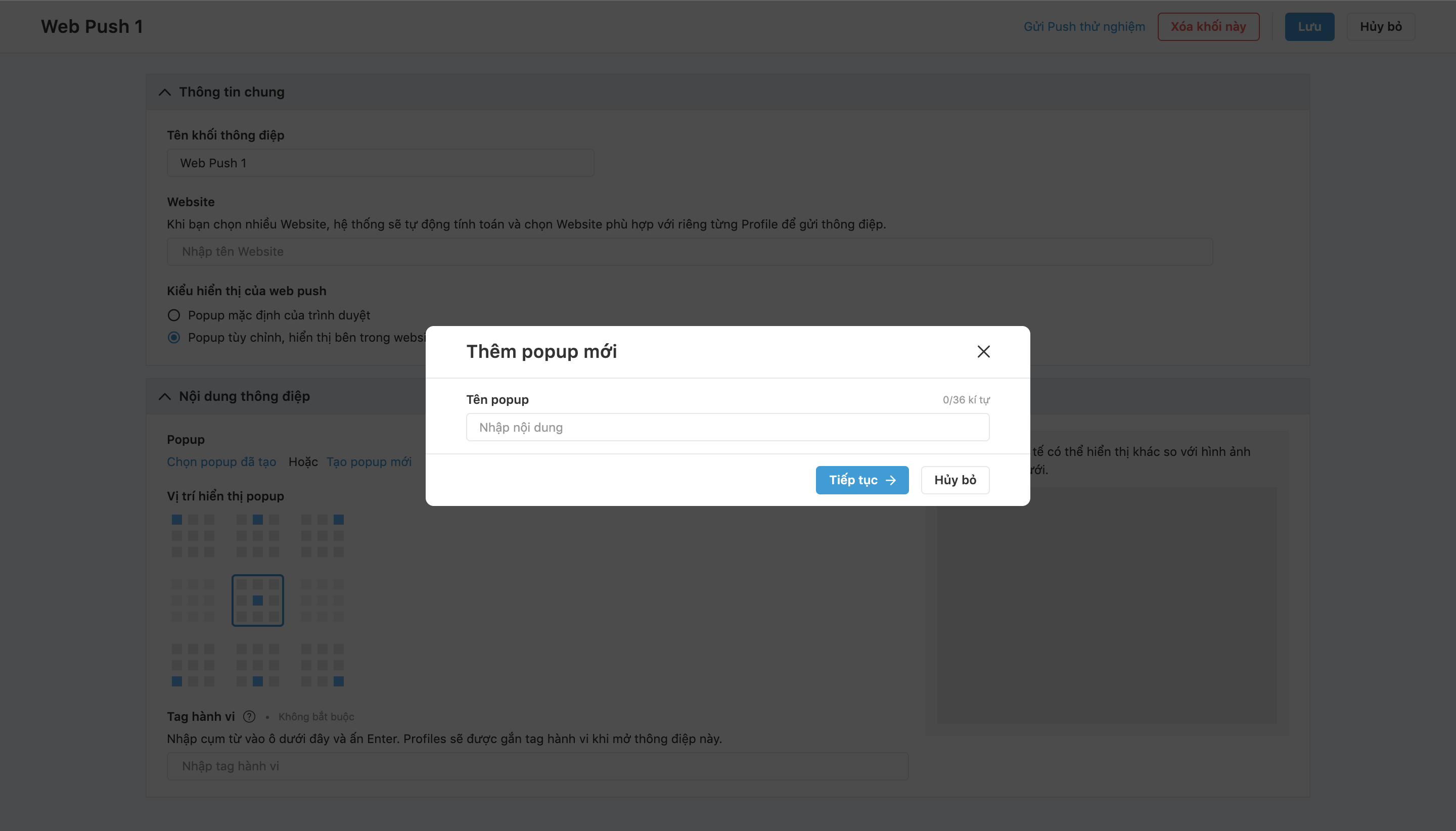The image size is (1456, 831).
Task: Select bottom-center popup position icon
Action: point(257,665)
